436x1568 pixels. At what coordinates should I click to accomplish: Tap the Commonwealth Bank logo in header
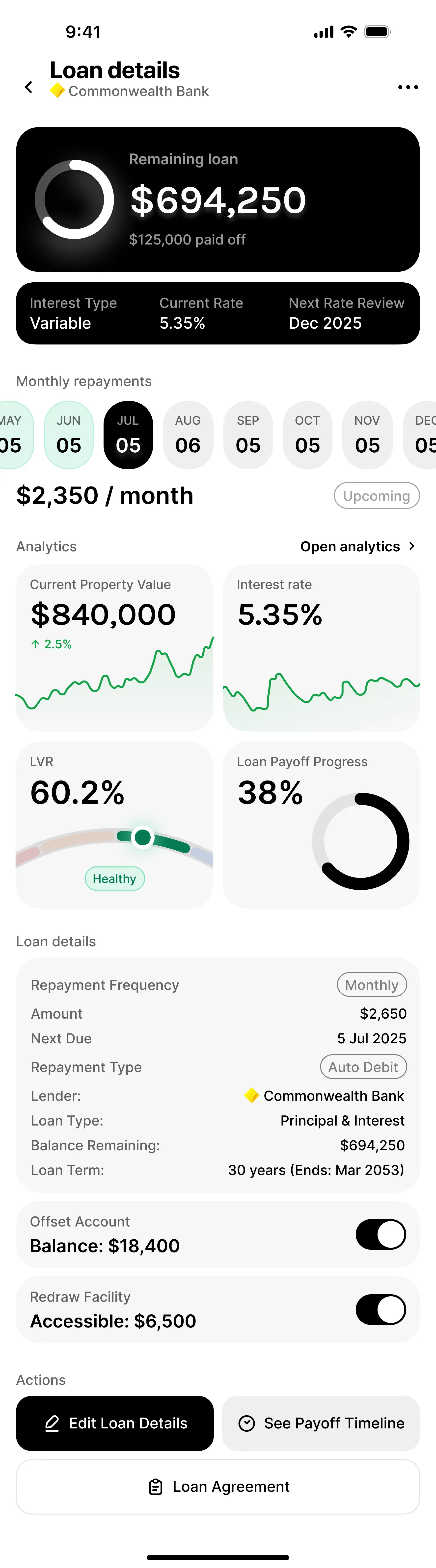pos(57,91)
